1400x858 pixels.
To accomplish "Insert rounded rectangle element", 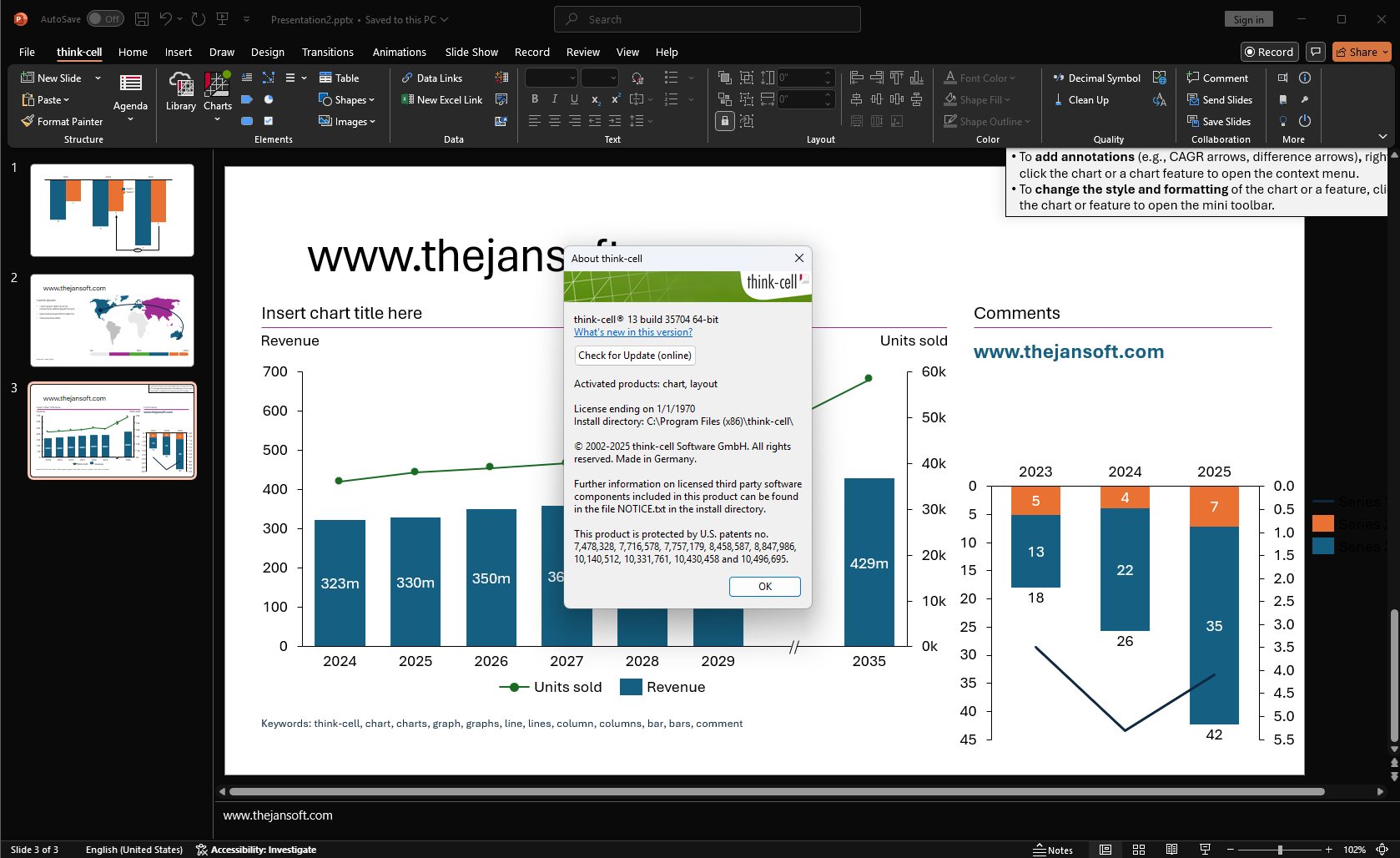I will click(x=247, y=121).
